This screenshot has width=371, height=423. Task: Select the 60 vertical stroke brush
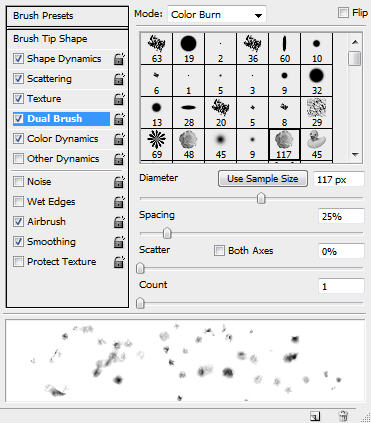pyautogui.click(x=285, y=49)
